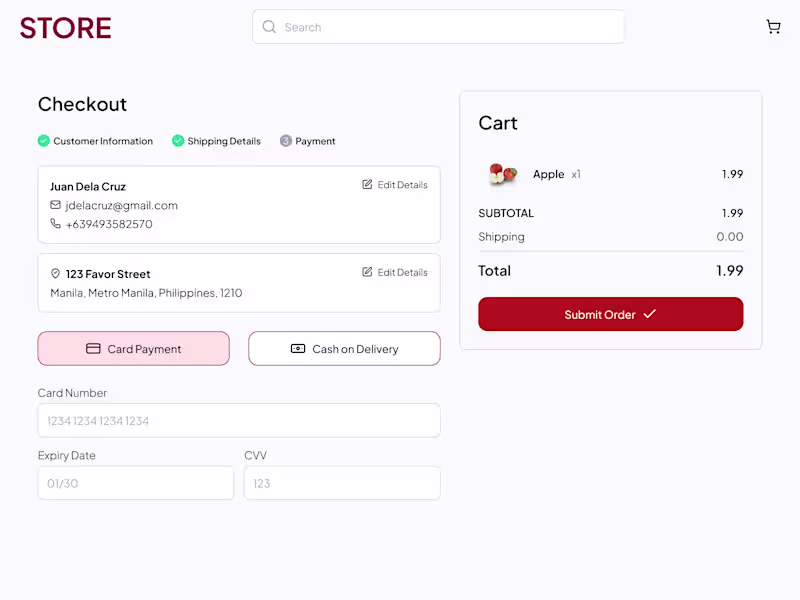Click the shopping cart icon top right
This screenshot has height=600, width=800.
point(774,26)
